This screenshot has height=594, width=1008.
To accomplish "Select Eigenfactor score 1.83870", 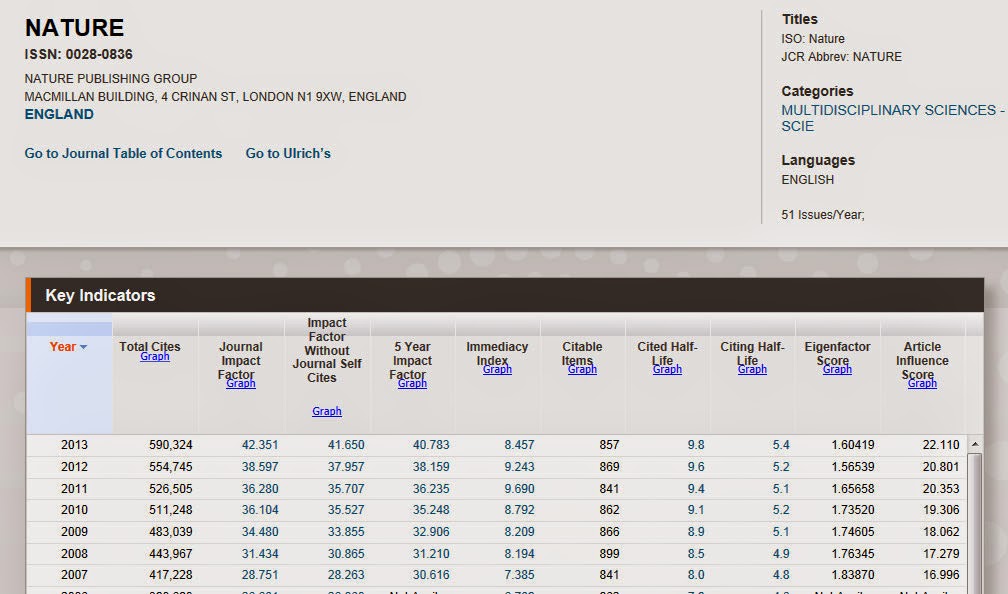I will coord(852,575).
